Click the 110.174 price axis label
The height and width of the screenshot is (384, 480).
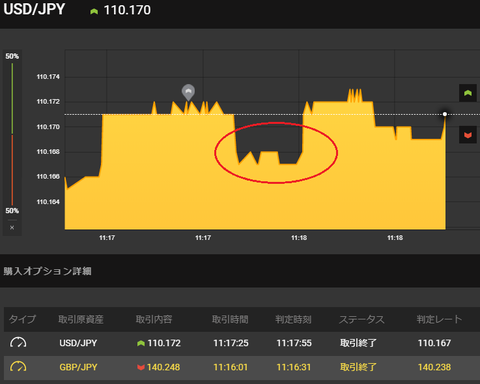(x=48, y=77)
